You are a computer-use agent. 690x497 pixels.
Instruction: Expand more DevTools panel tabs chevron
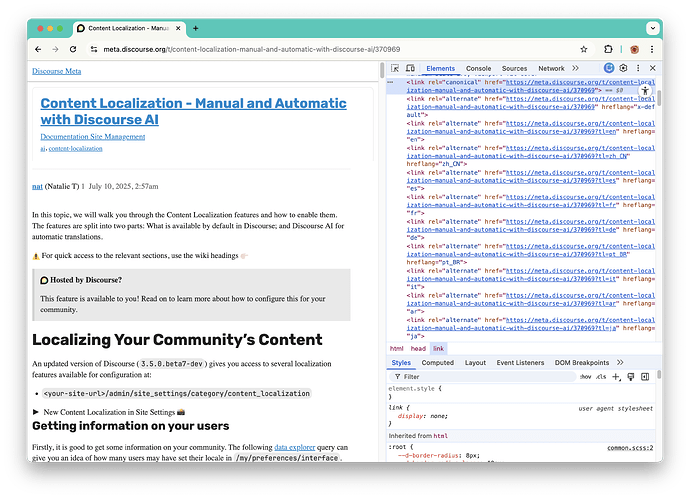[x=576, y=68]
